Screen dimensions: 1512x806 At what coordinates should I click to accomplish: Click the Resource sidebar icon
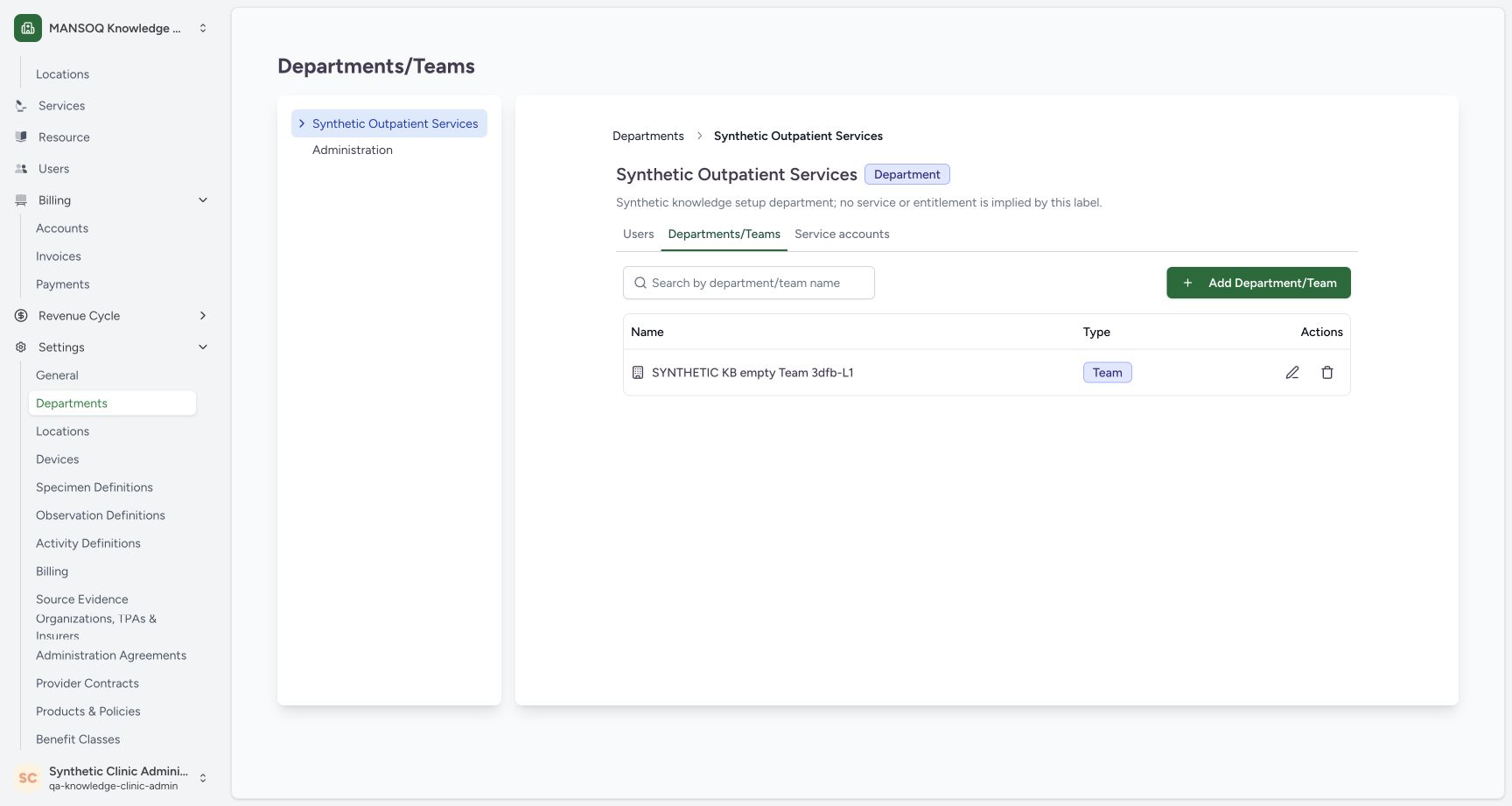click(21, 137)
